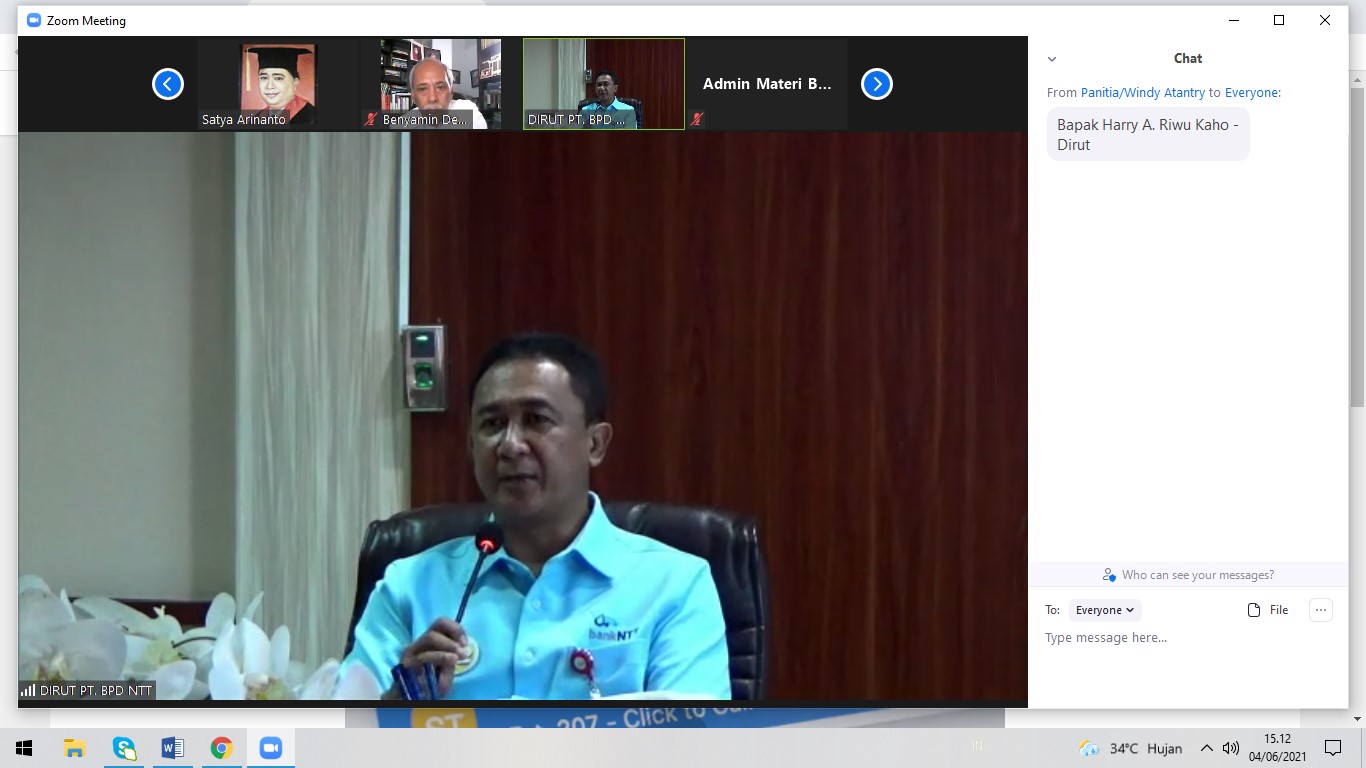The height and width of the screenshot is (768, 1366).
Task: Open Google Chrome from taskbar
Action: point(221,748)
